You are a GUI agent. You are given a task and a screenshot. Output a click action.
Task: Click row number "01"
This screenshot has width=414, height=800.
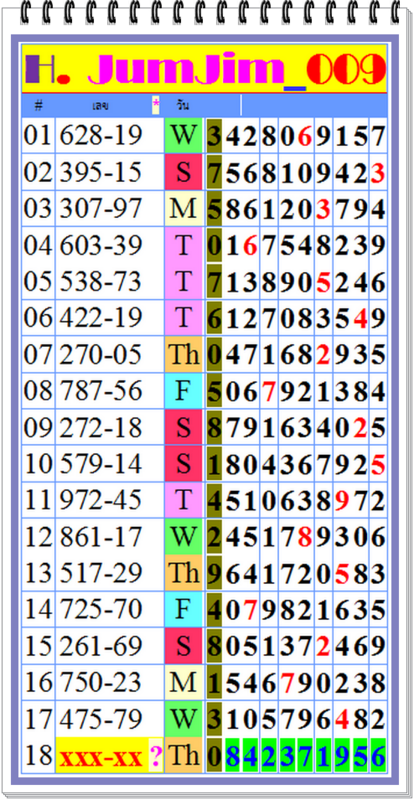pyautogui.click(x=38, y=135)
